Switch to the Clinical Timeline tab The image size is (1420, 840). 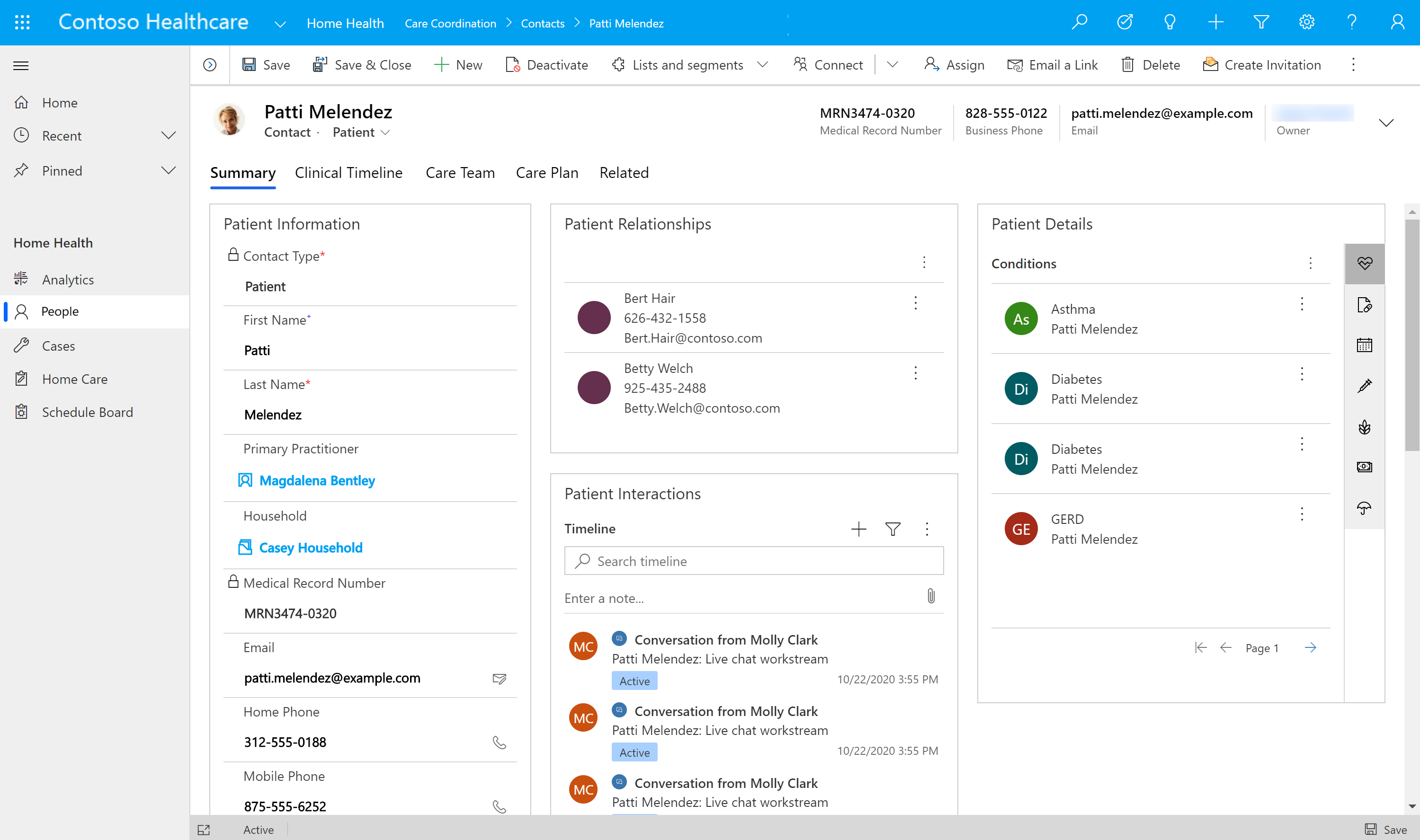[x=349, y=173]
